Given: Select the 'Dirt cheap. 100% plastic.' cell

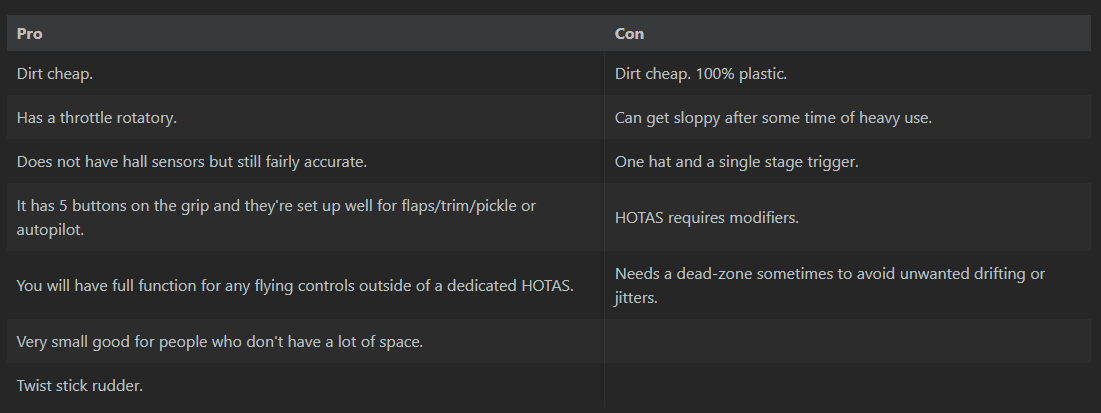Looking at the screenshot, I should pos(848,73).
